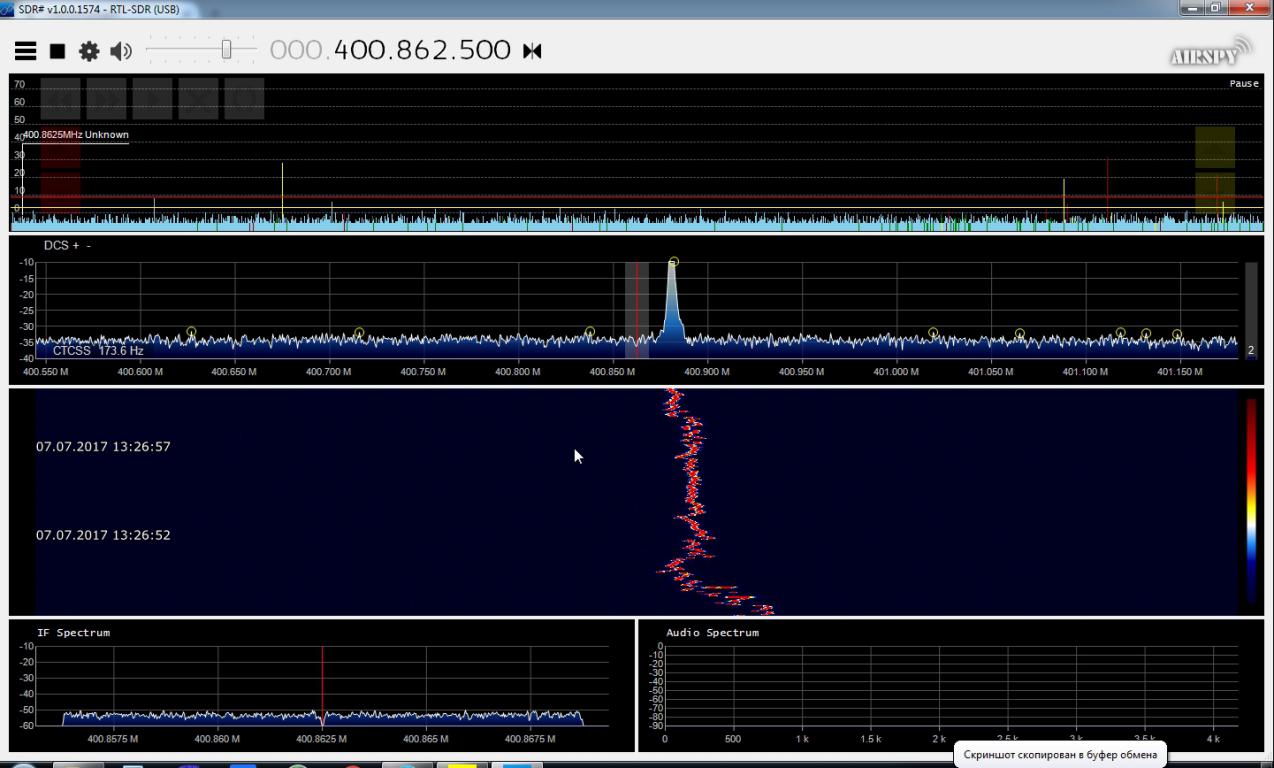The height and width of the screenshot is (768, 1274).
Task: Click the 400.900 M frequency axis label
Action: (x=706, y=372)
